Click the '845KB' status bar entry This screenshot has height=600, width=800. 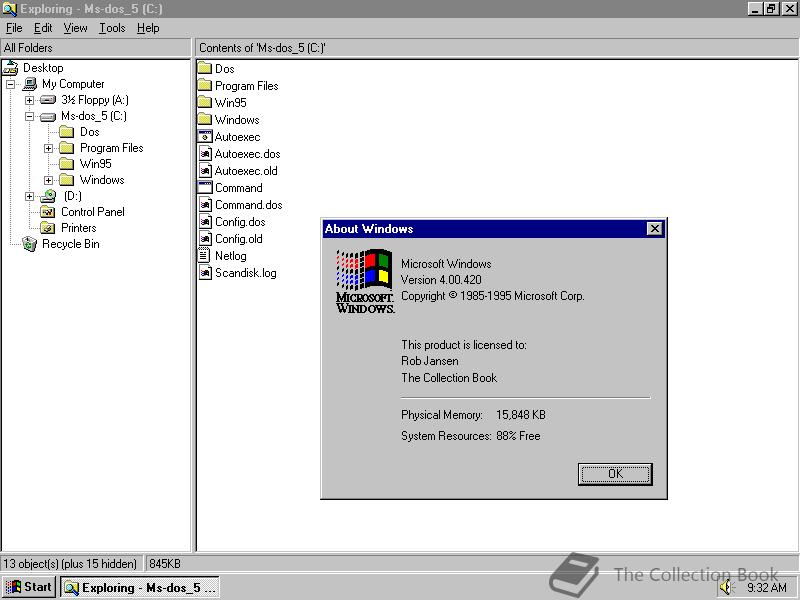(165, 564)
